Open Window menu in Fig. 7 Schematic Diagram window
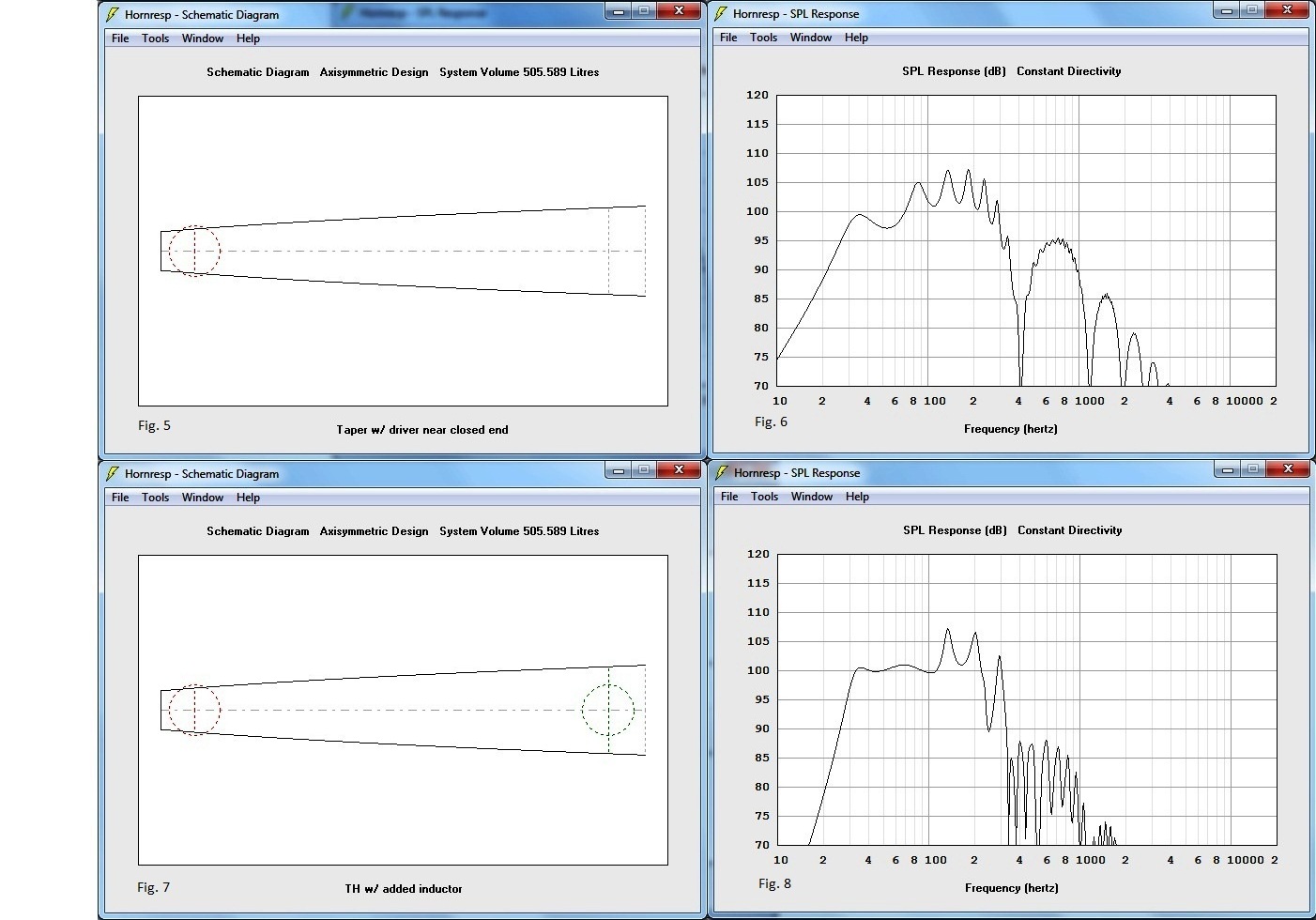This screenshot has height=920, width=1316. (203, 498)
